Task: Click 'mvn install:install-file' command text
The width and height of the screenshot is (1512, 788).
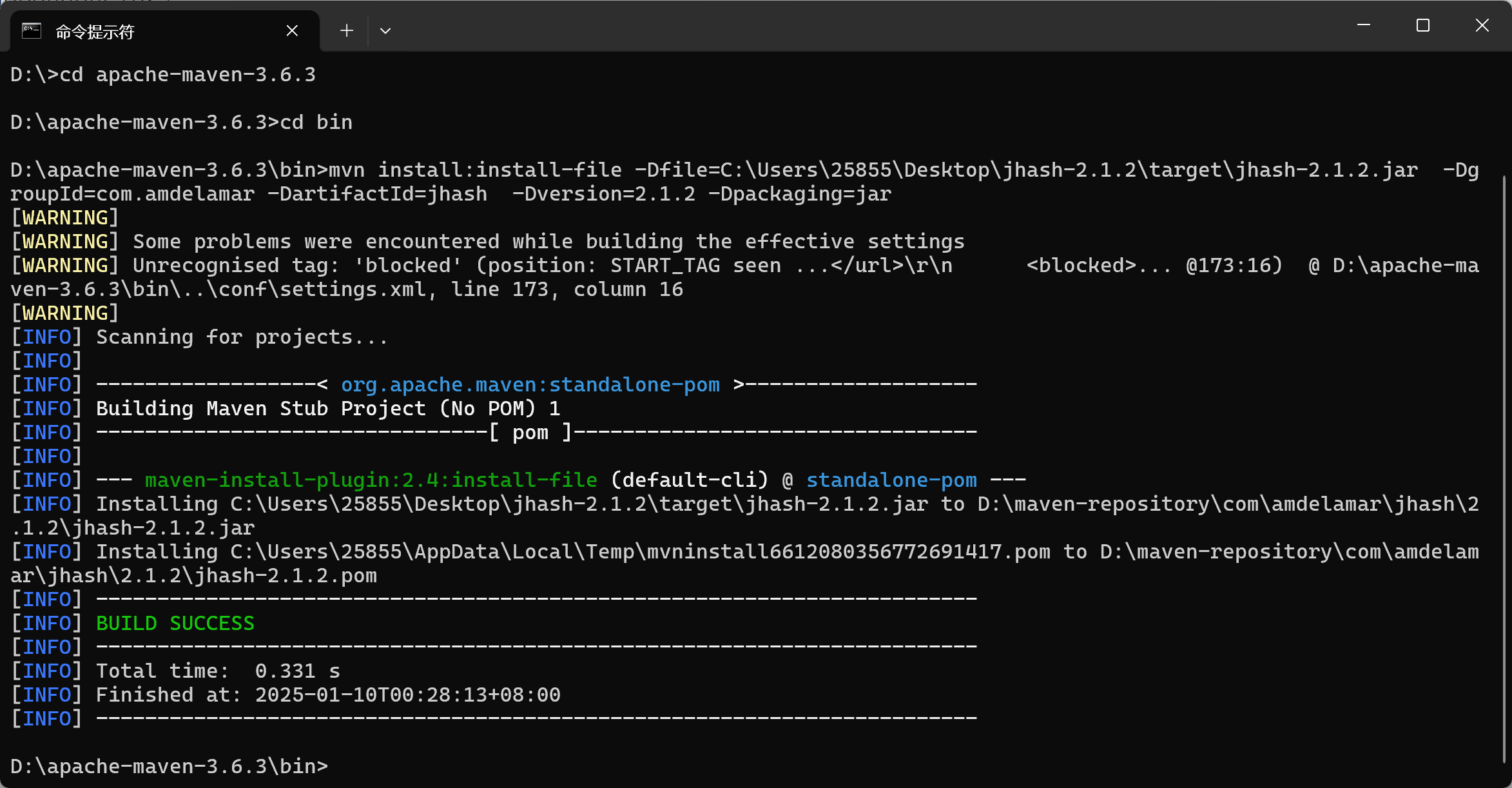Action: point(476,170)
